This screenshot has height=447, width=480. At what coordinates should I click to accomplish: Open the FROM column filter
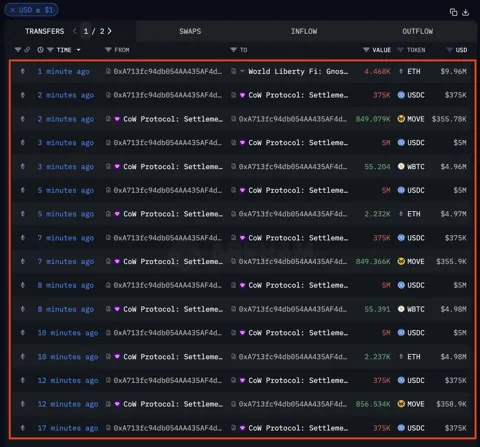point(108,50)
